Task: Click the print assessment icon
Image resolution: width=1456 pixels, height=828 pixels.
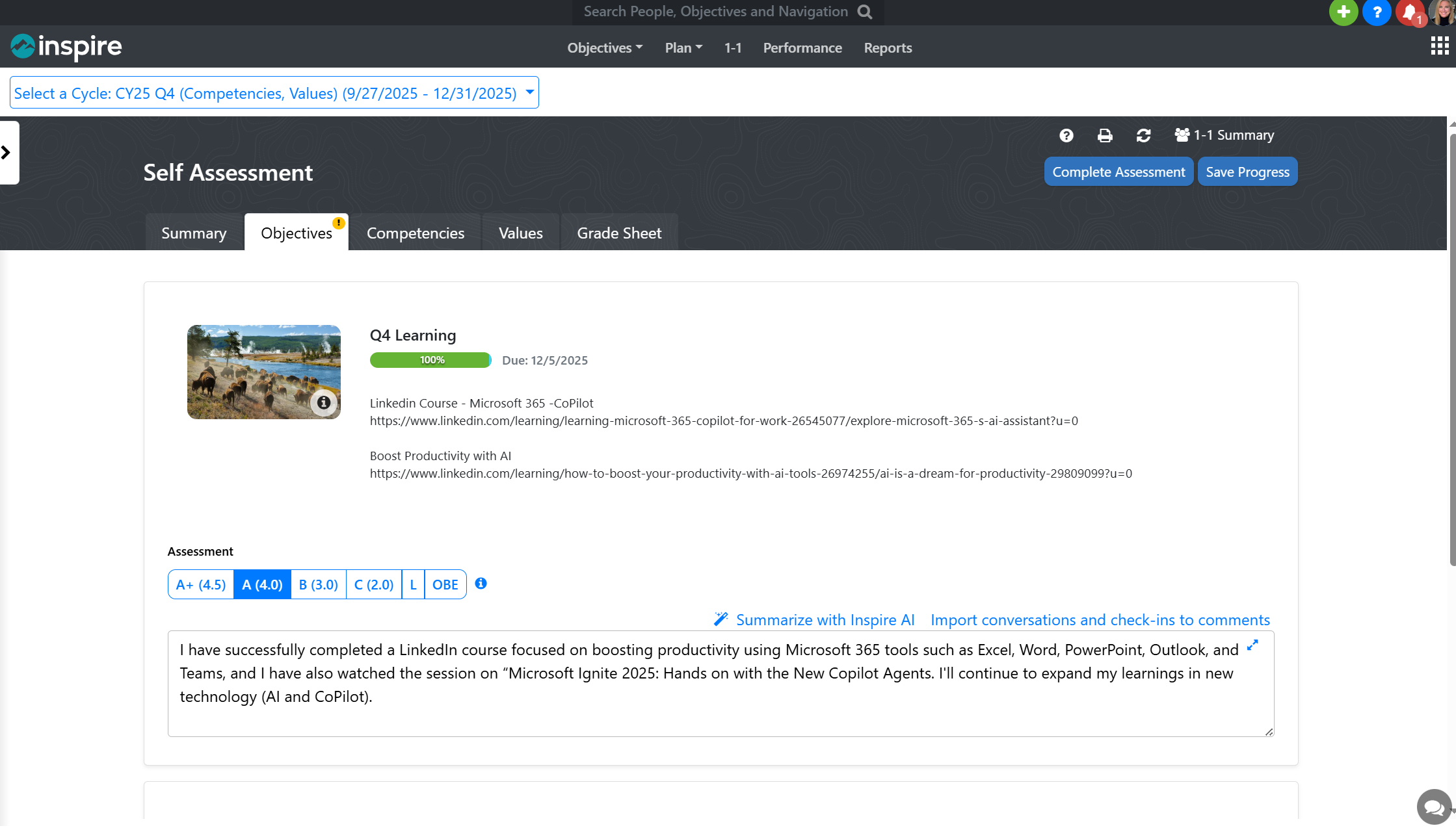Action: pos(1104,135)
